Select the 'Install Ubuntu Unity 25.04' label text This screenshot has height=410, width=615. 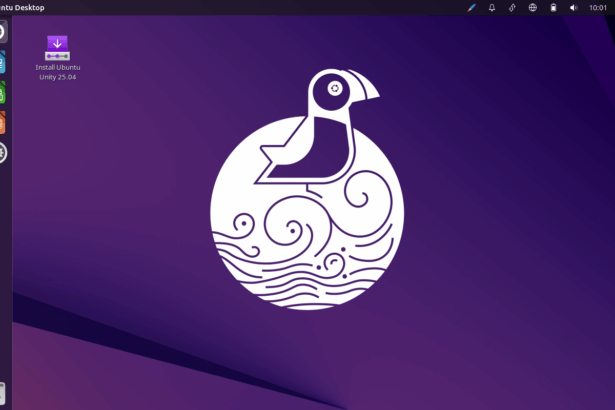58,72
